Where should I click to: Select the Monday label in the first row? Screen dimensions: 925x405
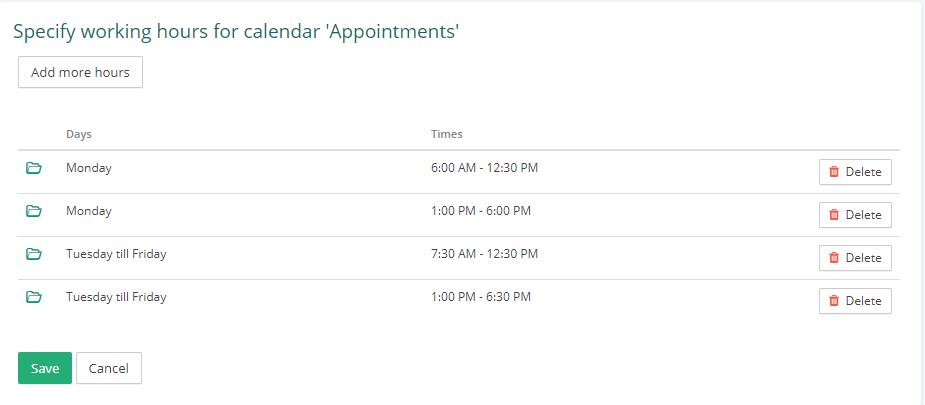click(x=88, y=168)
